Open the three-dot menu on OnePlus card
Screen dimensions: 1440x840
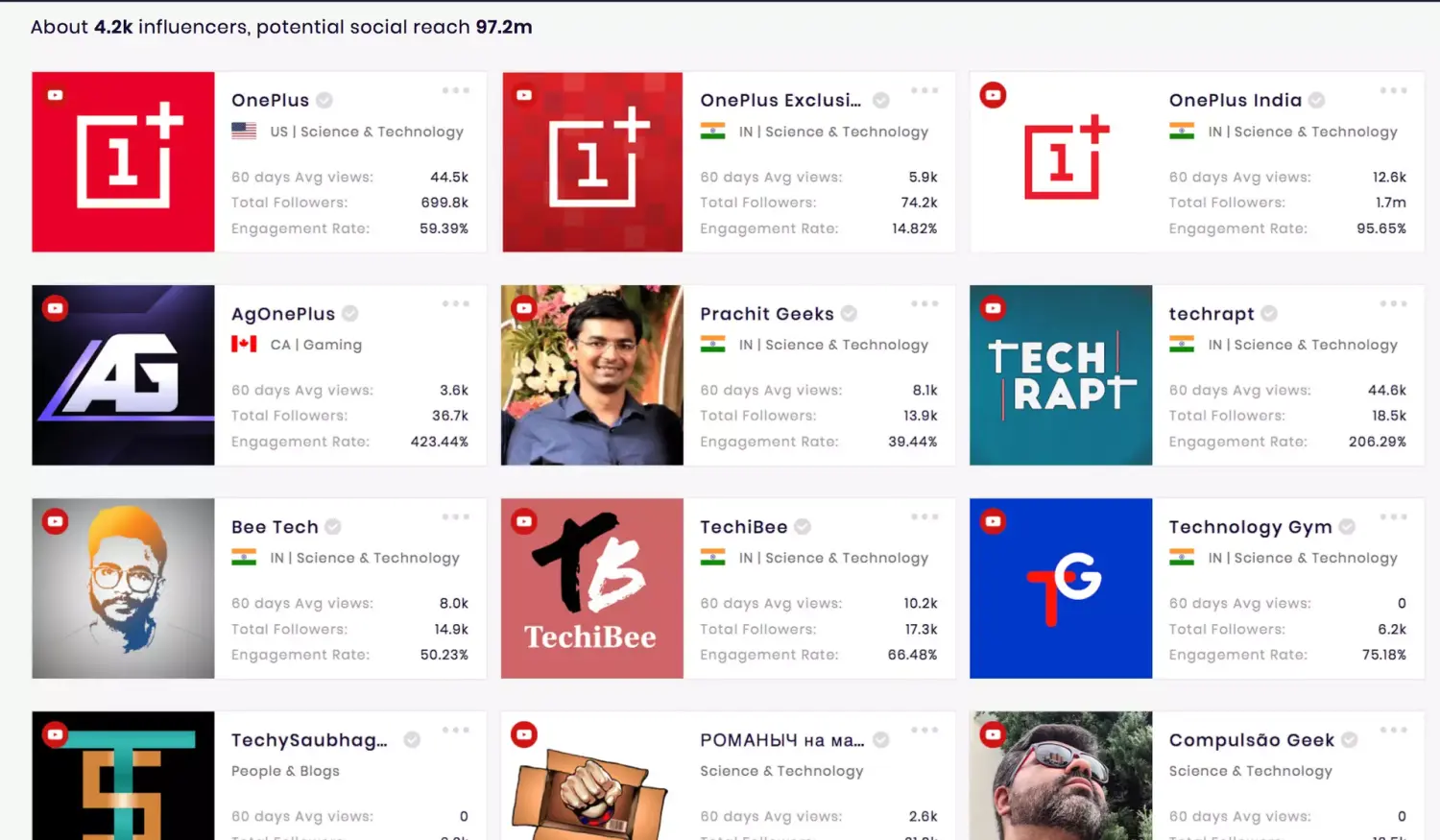456,90
